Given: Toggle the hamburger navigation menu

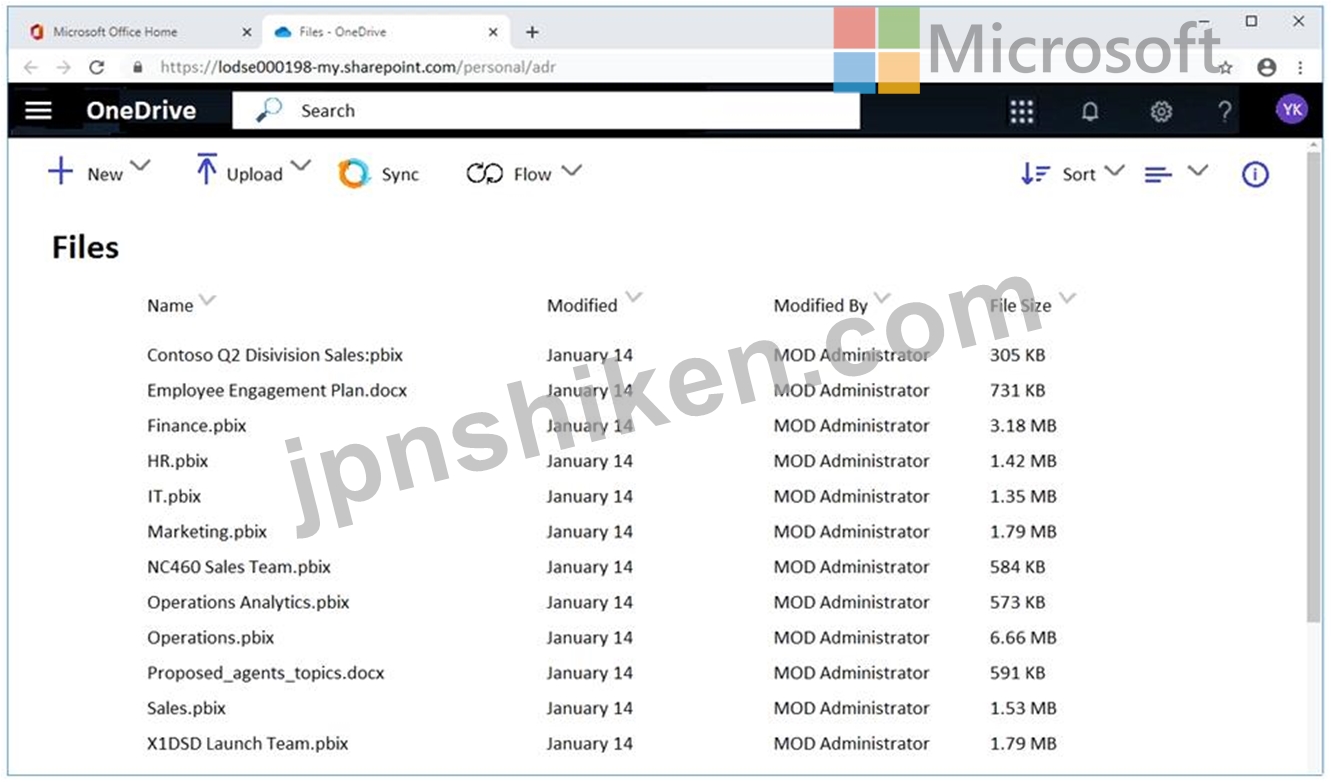Looking at the screenshot, I should (x=38, y=110).
